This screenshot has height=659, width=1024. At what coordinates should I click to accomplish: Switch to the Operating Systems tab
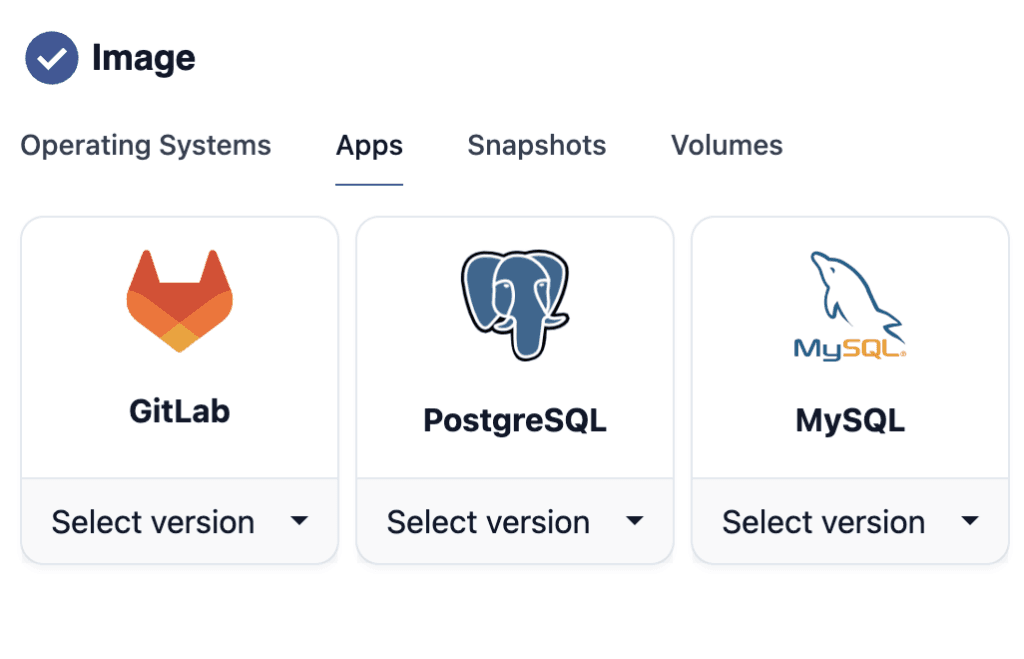tap(144, 145)
